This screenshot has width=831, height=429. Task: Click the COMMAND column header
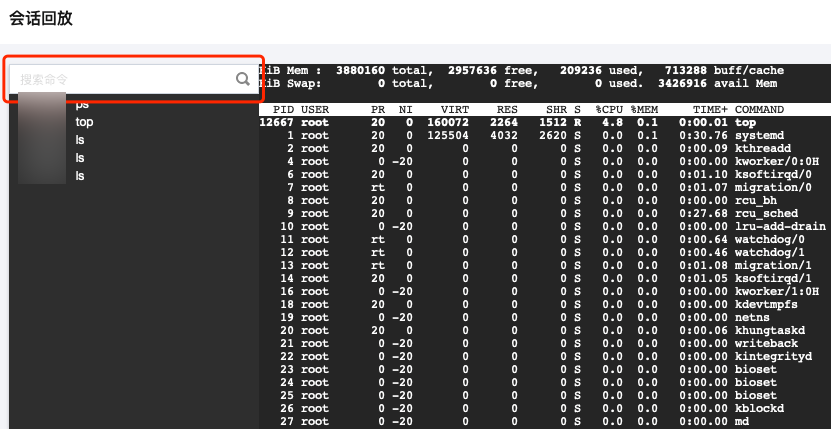click(759, 110)
